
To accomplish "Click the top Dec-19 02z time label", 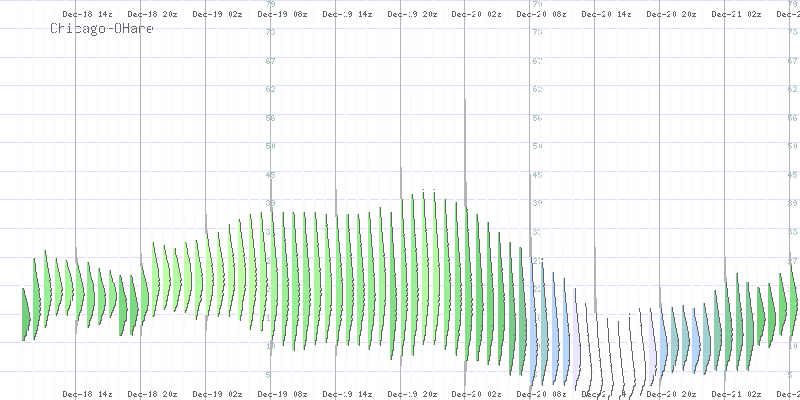I will pyautogui.click(x=217, y=15).
